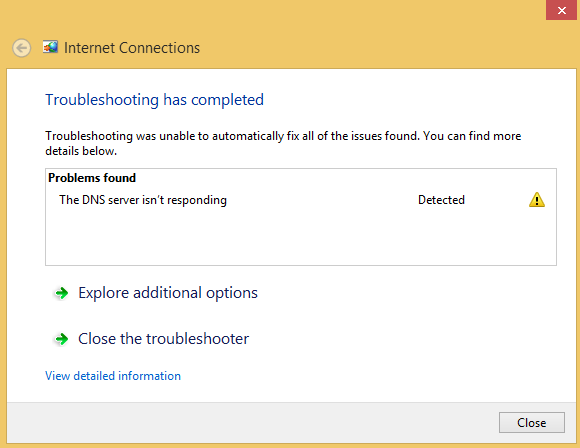The width and height of the screenshot is (580, 448).
Task: Click the back arrow button
Action: (21, 48)
